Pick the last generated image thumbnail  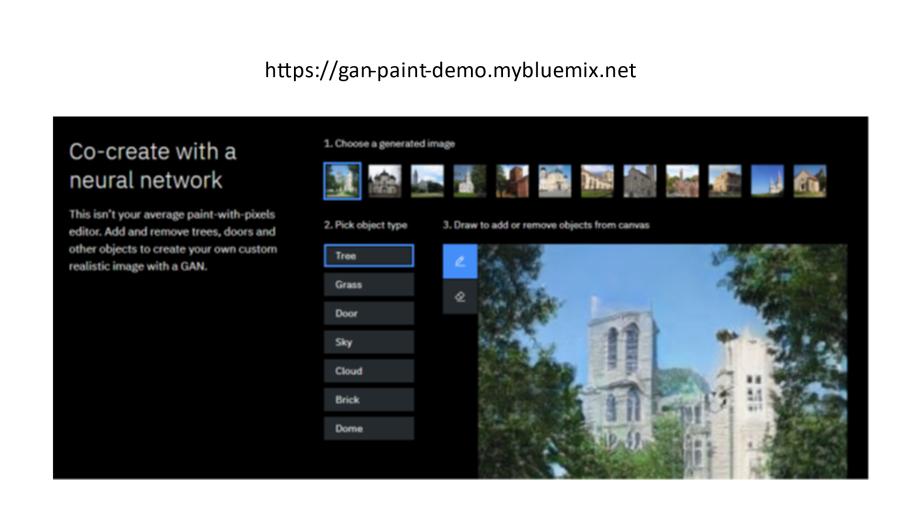(810, 181)
